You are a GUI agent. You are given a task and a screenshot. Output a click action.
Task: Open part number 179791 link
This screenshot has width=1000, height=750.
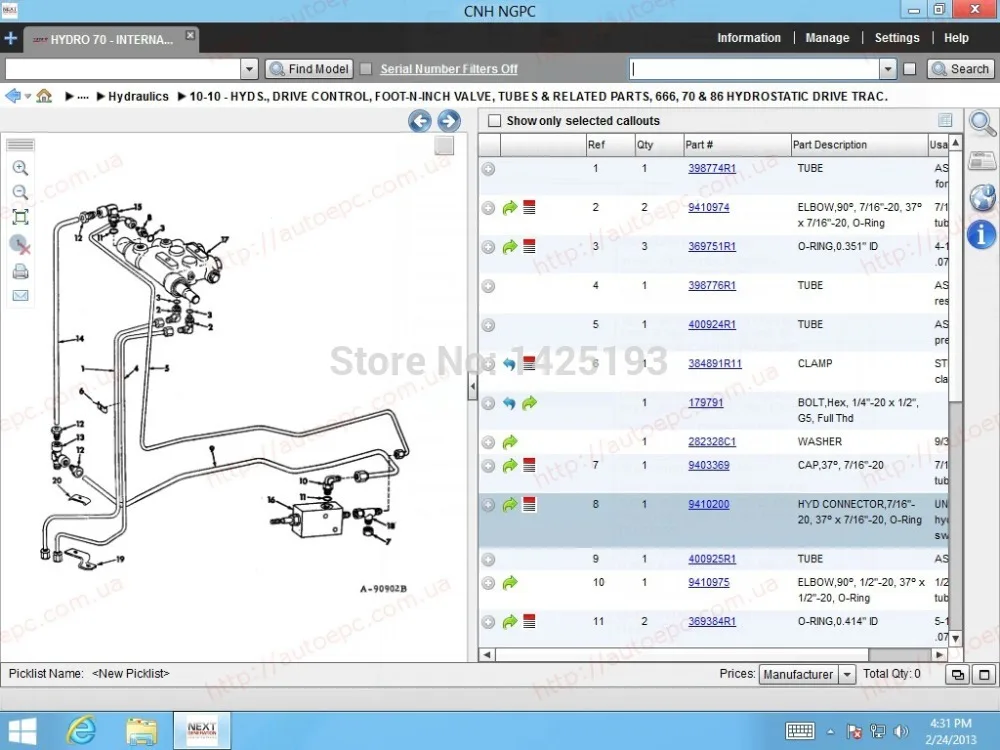[705, 402]
